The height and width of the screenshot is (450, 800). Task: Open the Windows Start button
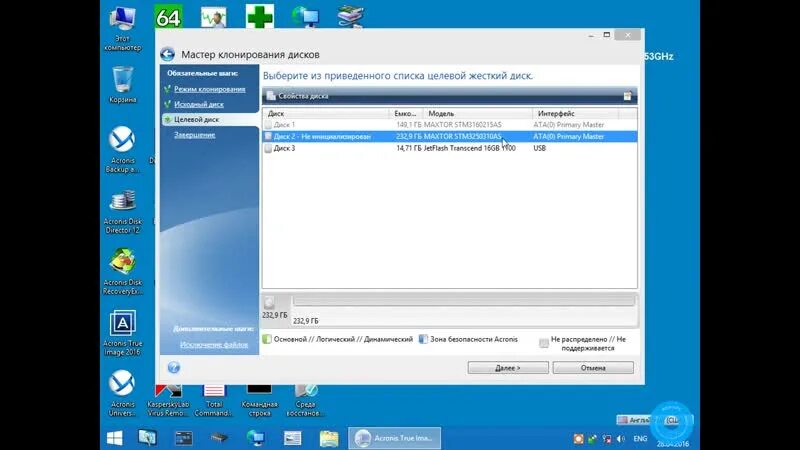pyautogui.click(x=115, y=438)
